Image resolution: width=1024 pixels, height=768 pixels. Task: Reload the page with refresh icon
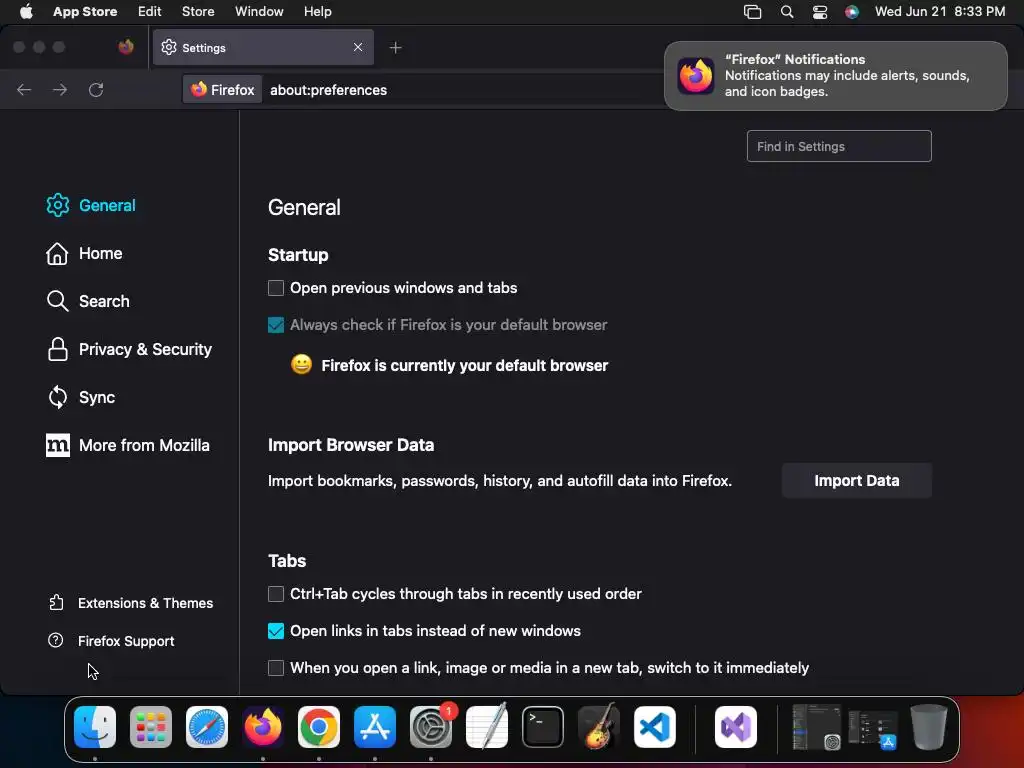pyautogui.click(x=96, y=89)
